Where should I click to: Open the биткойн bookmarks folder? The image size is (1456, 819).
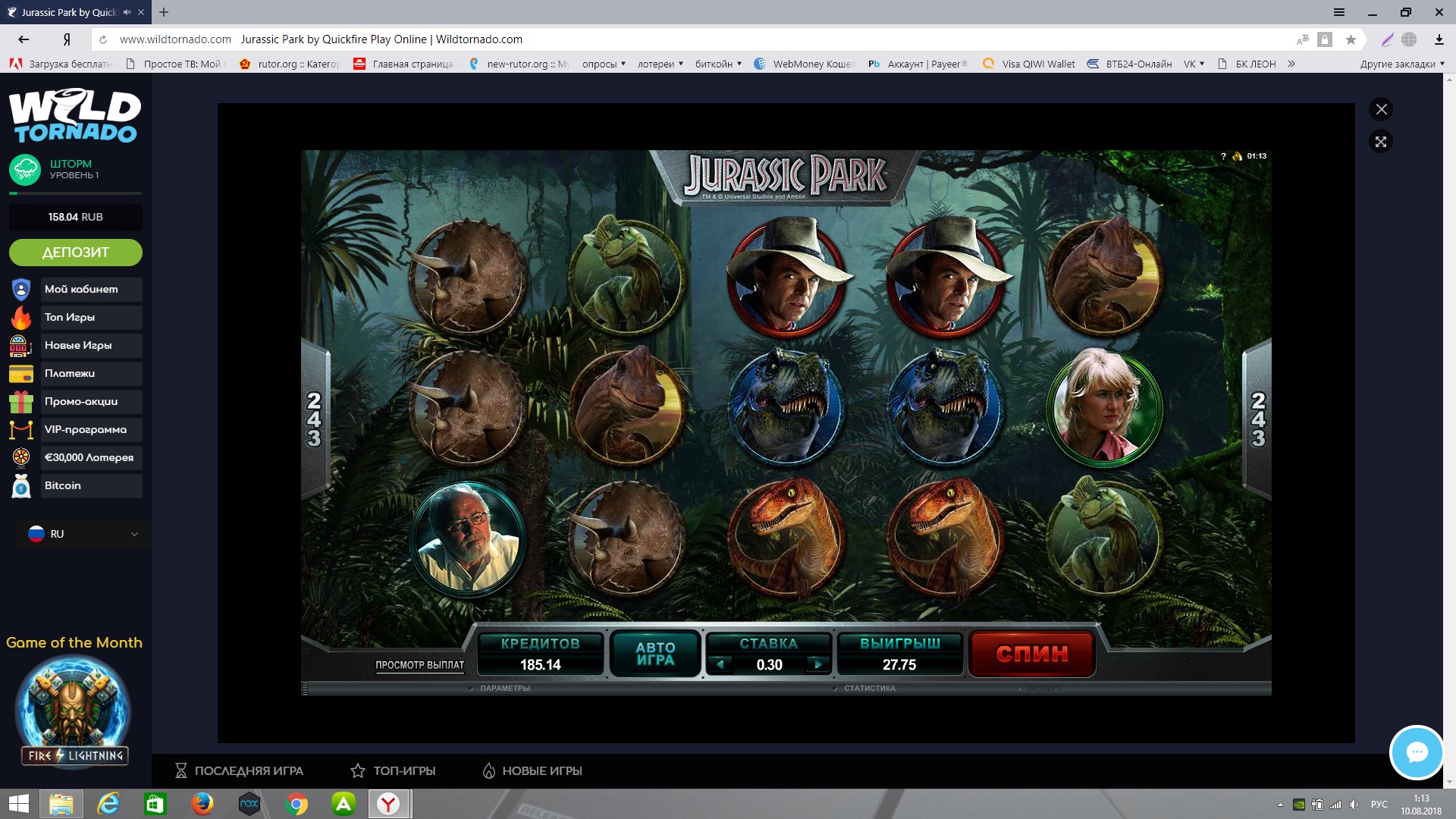717,64
